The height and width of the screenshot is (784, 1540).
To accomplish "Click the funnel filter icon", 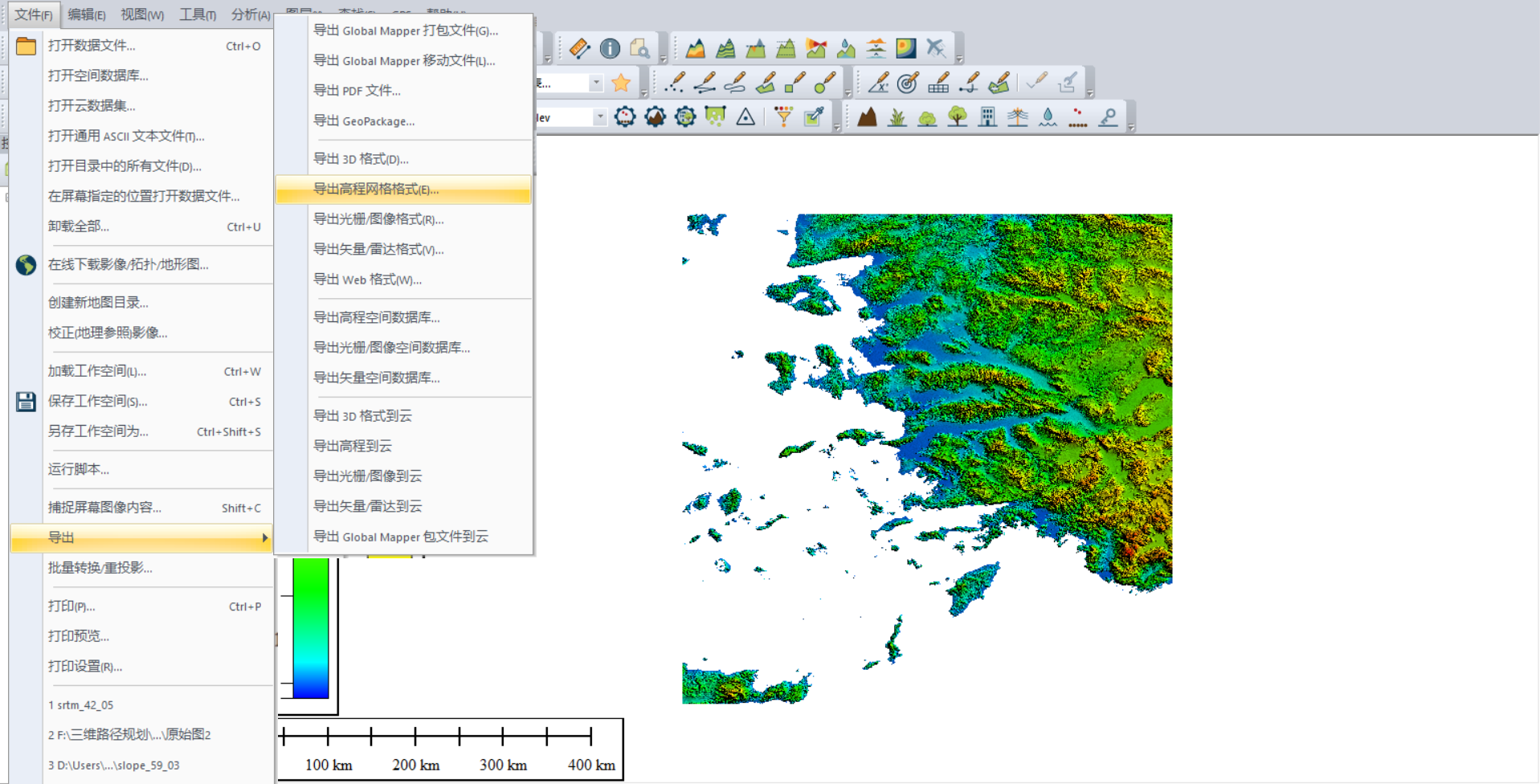I will coord(783,116).
